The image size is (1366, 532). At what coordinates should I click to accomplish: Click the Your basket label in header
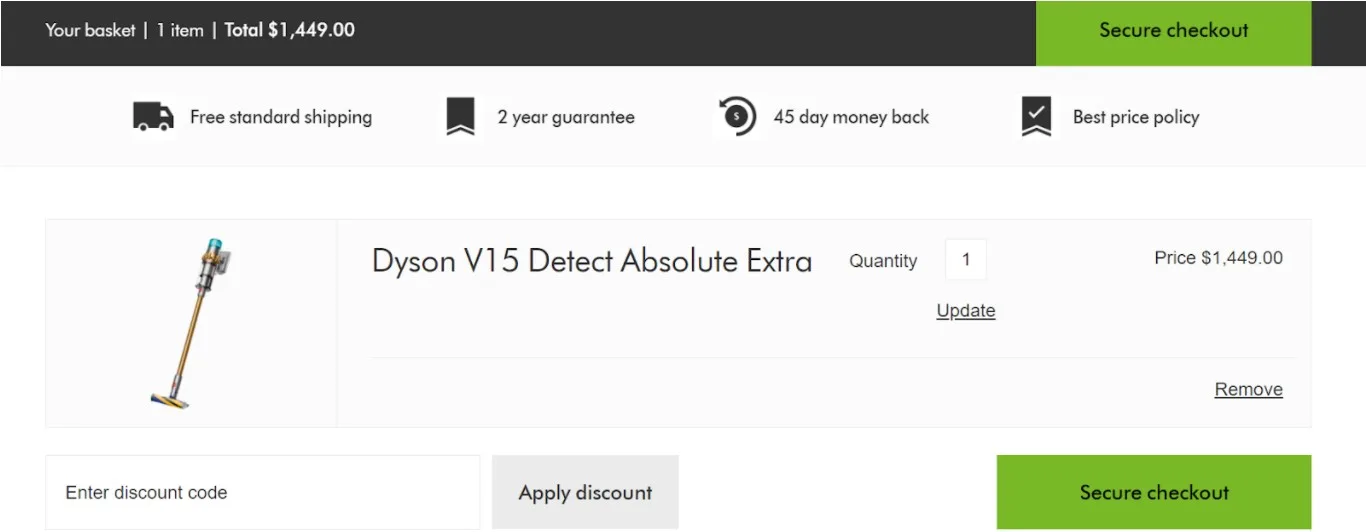click(90, 30)
